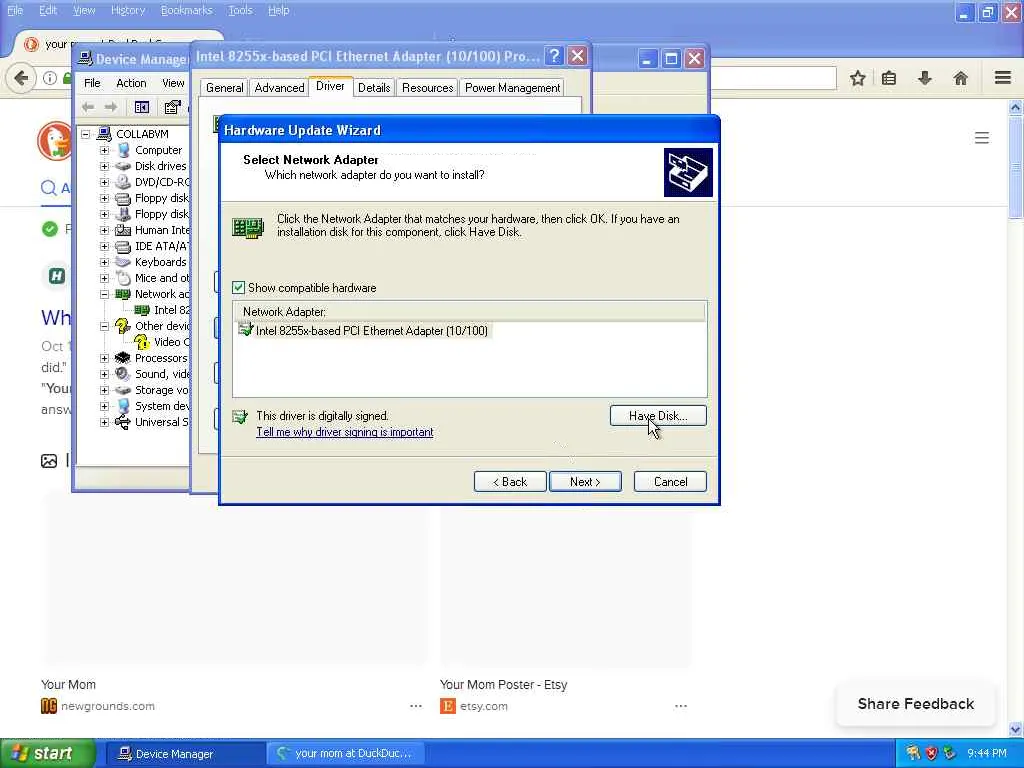
Task: Expand the Human Interface Devices node
Action: point(104,230)
